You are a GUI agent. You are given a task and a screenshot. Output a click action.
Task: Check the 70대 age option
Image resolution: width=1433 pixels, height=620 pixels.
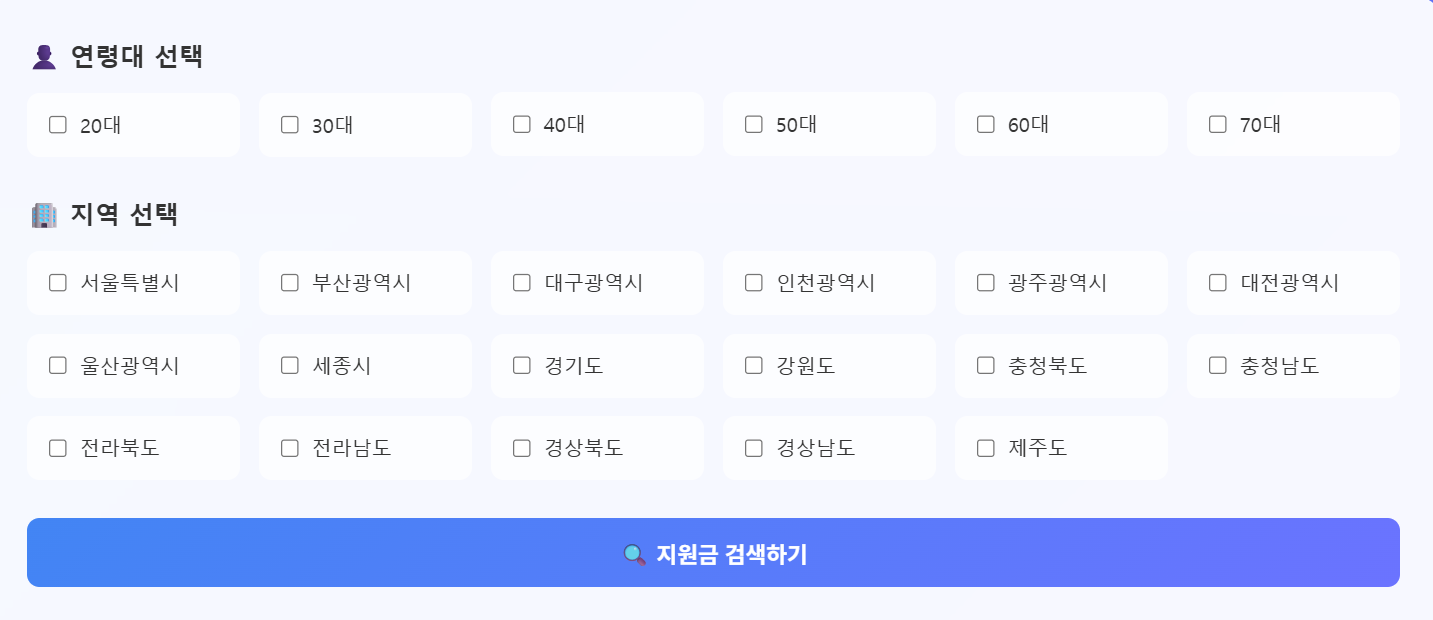(1218, 125)
